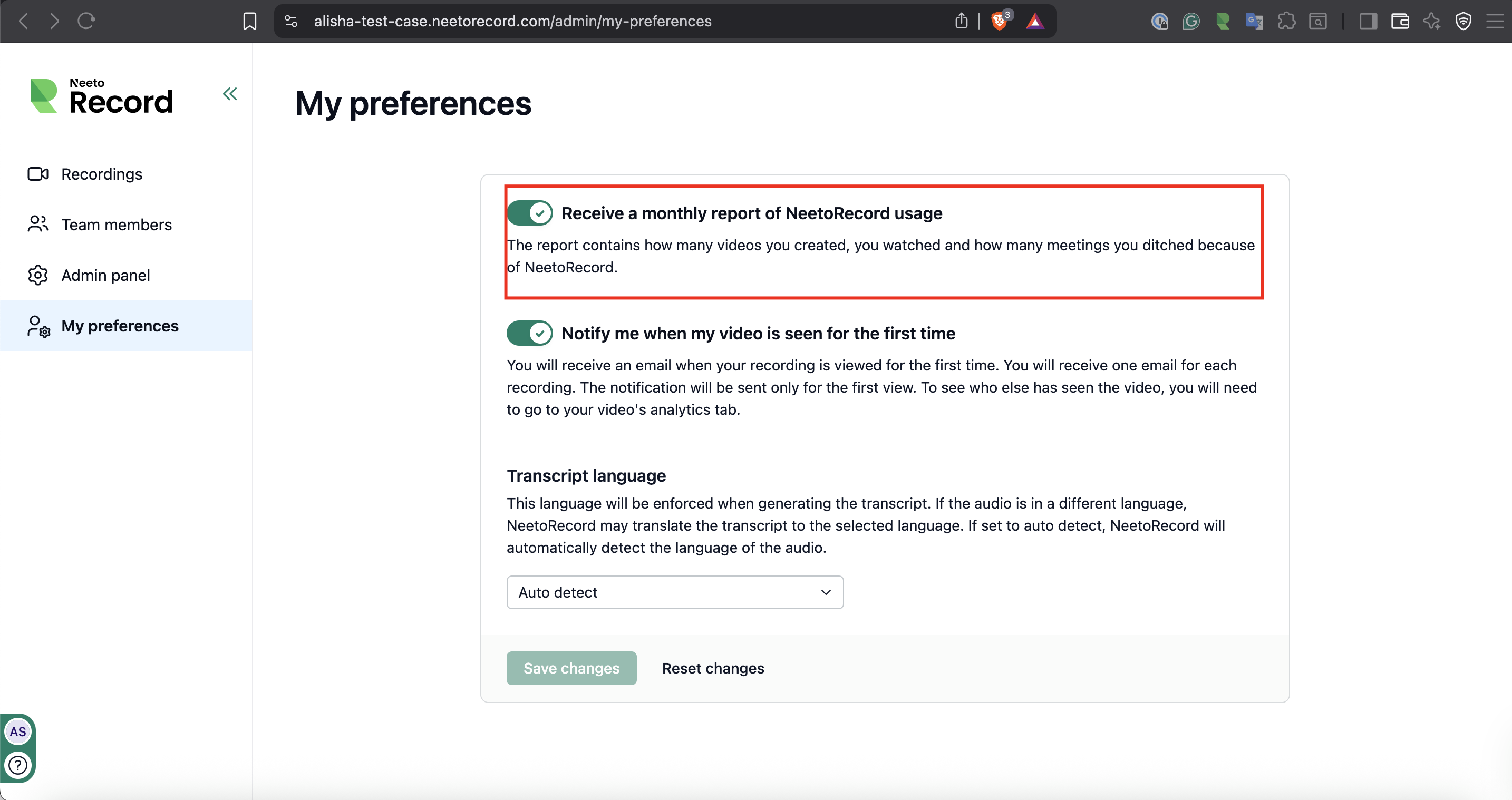Image resolution: width=1512 pixels, height=800 pixels.
Task: Open the Brave Shields lion icon
Action: pyautogui.click(x=998, y=21)
